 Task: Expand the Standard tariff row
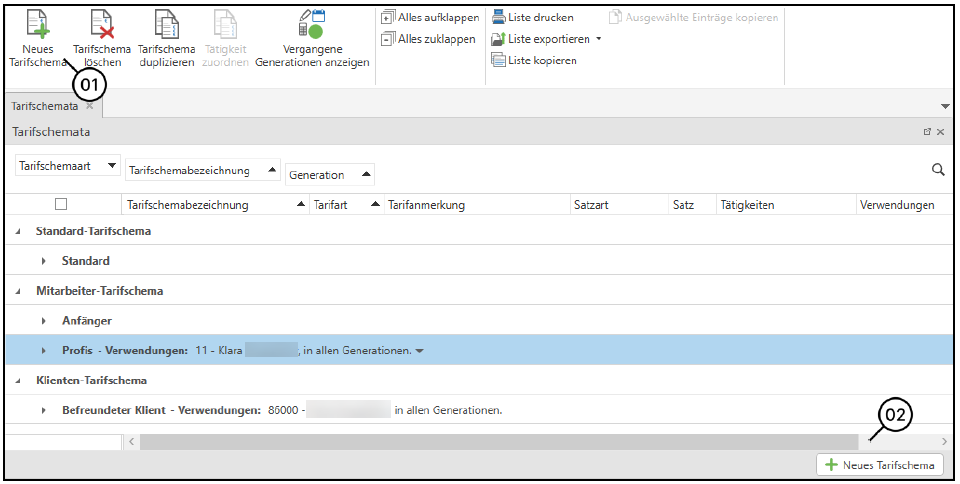(44, 262)
